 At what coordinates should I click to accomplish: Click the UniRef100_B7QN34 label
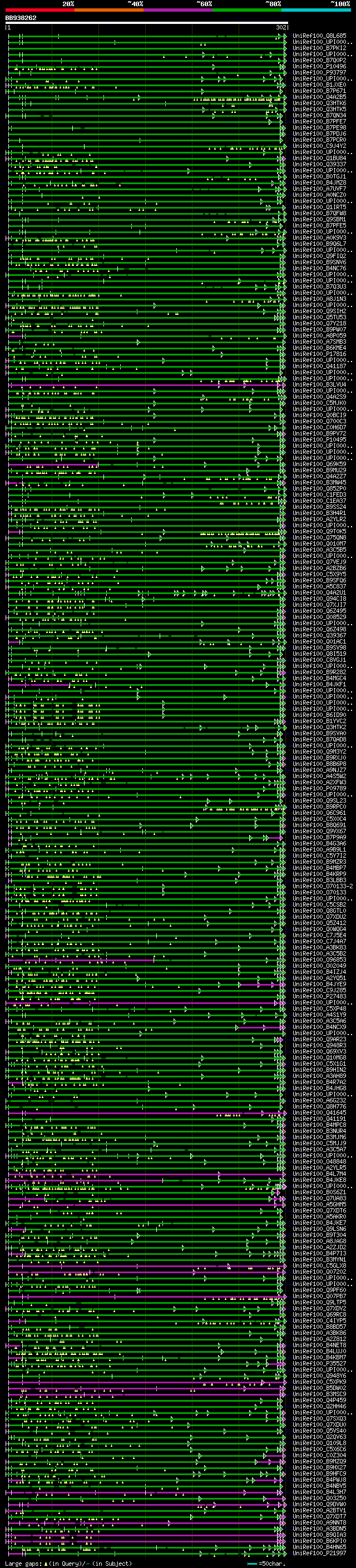[319, 115]
